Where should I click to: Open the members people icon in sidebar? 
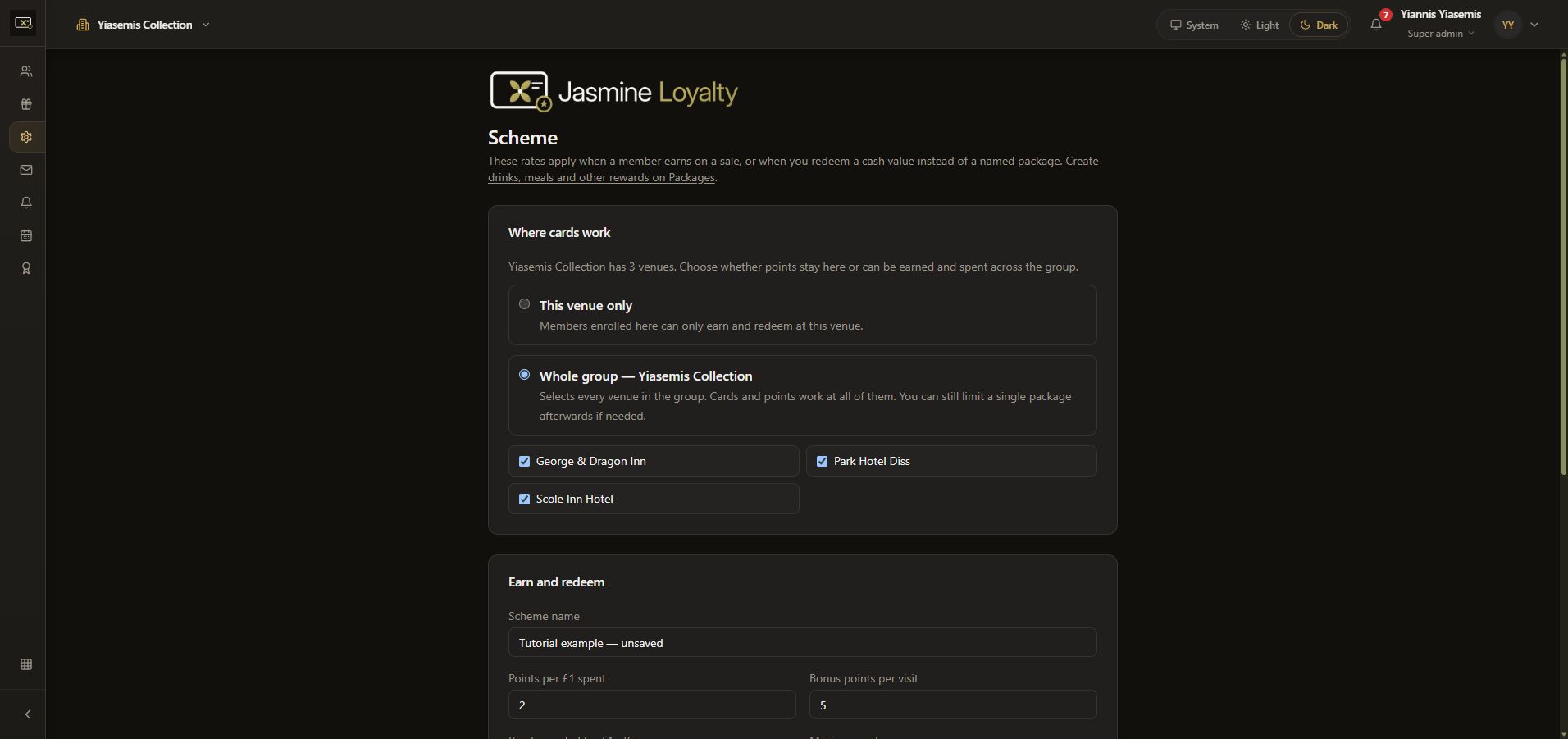26,71
